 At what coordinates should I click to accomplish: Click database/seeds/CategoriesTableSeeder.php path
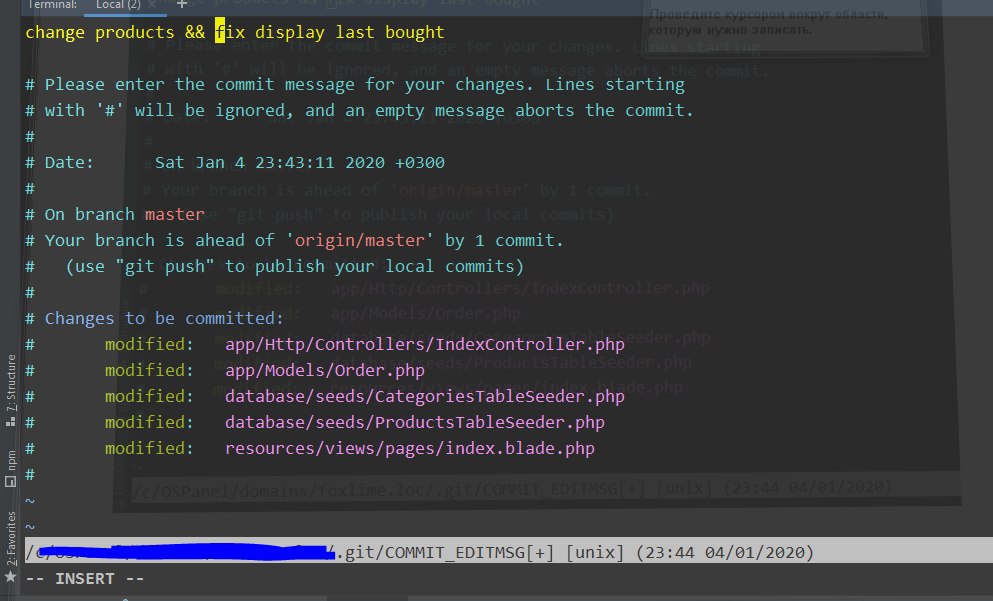pyautogui.click(x=425, y=396)
